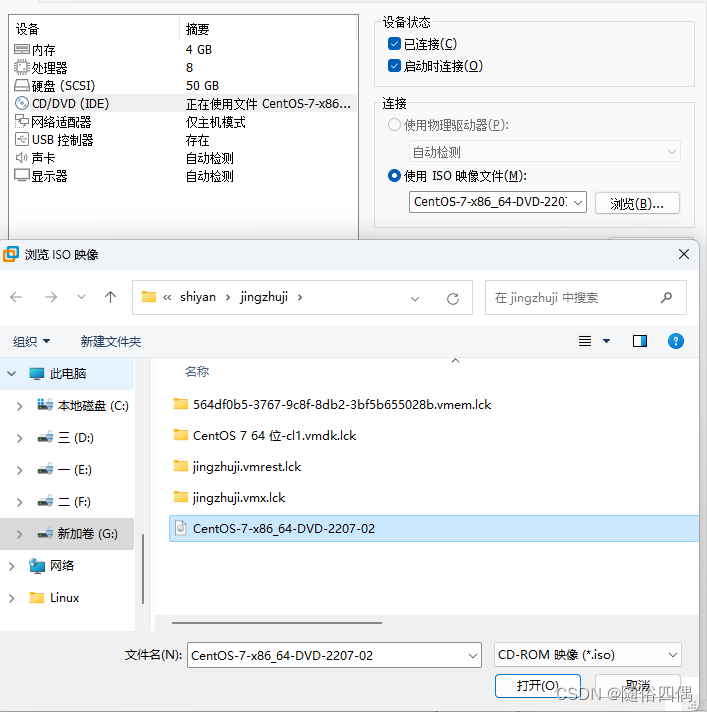Click the 文件名(N) filename input field
The height and width of the screenshot is (712, 707).
coord(334,655)
